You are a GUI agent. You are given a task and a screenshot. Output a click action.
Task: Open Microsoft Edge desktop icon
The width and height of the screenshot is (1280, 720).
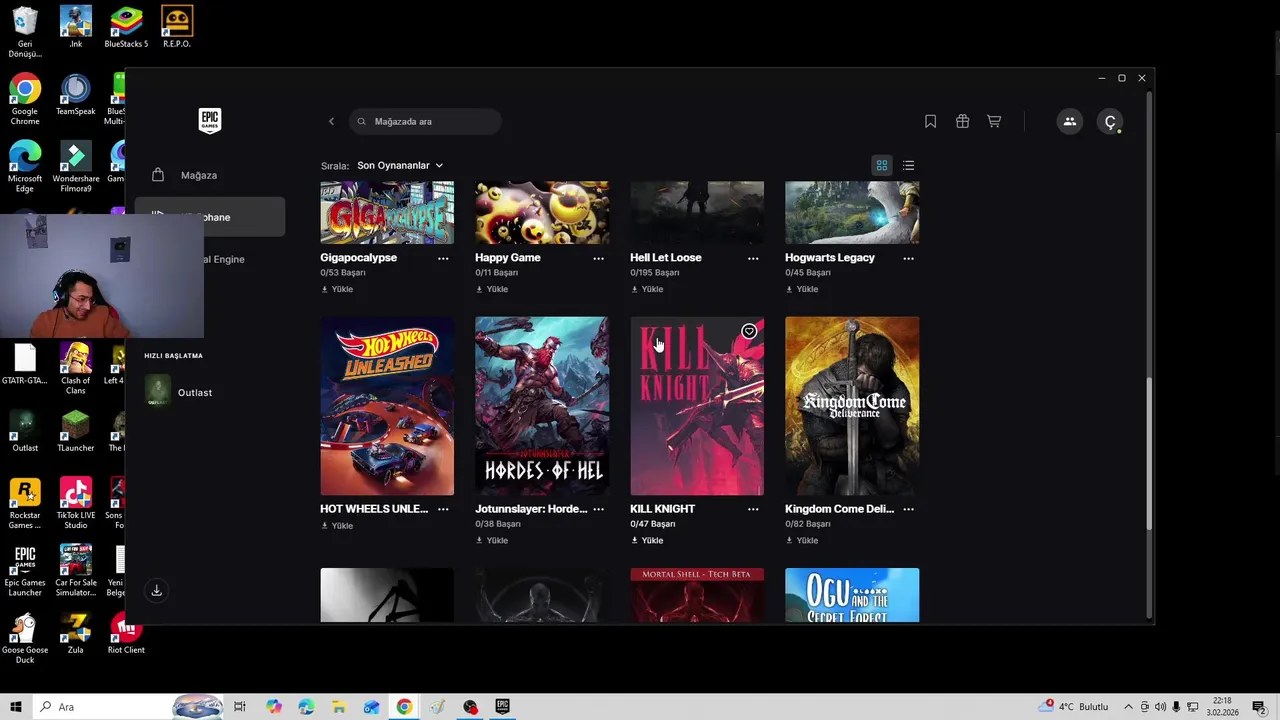(25, 167)
